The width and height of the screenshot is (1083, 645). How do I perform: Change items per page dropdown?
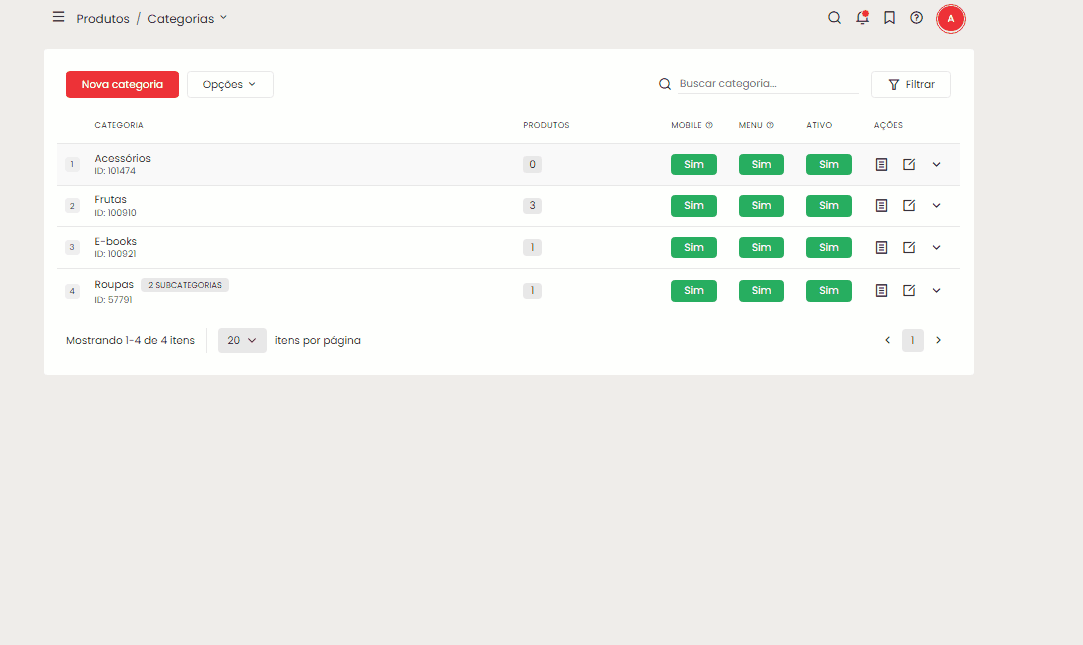click(242, 341)
